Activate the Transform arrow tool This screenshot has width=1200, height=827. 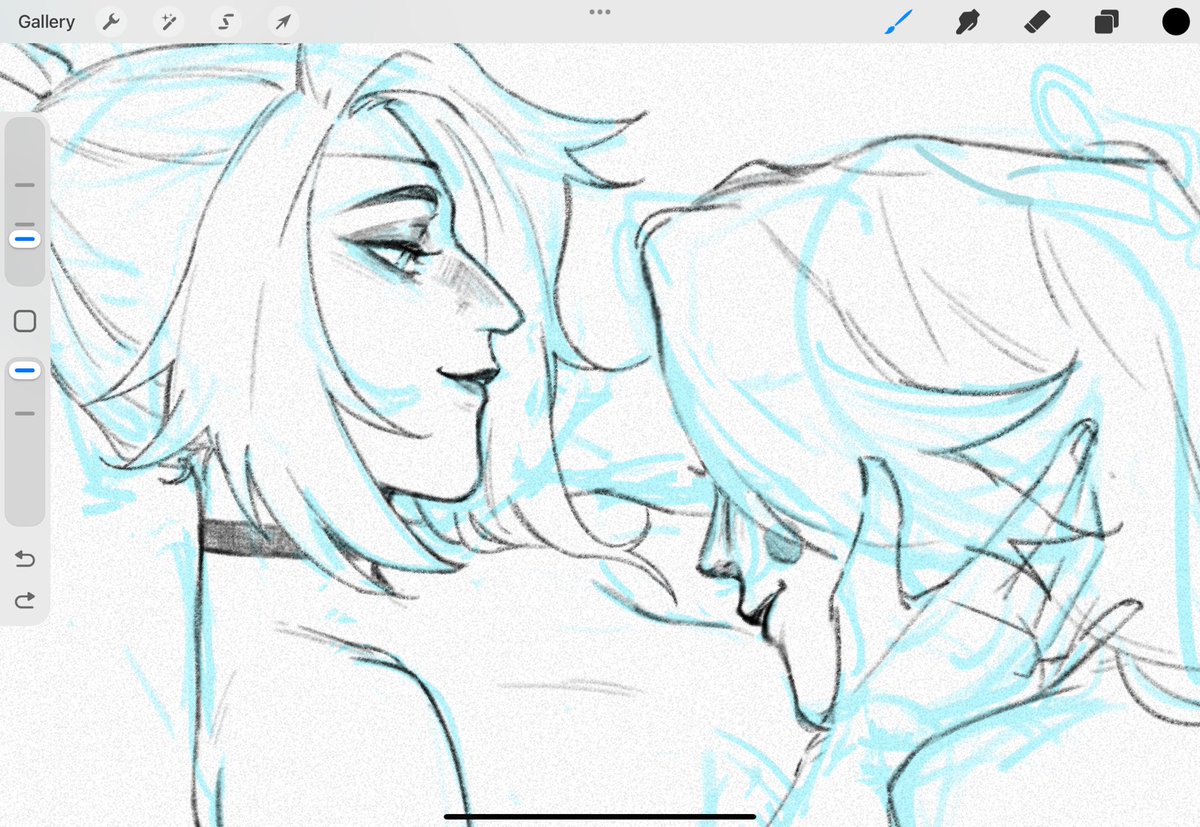tap(283, 21)
